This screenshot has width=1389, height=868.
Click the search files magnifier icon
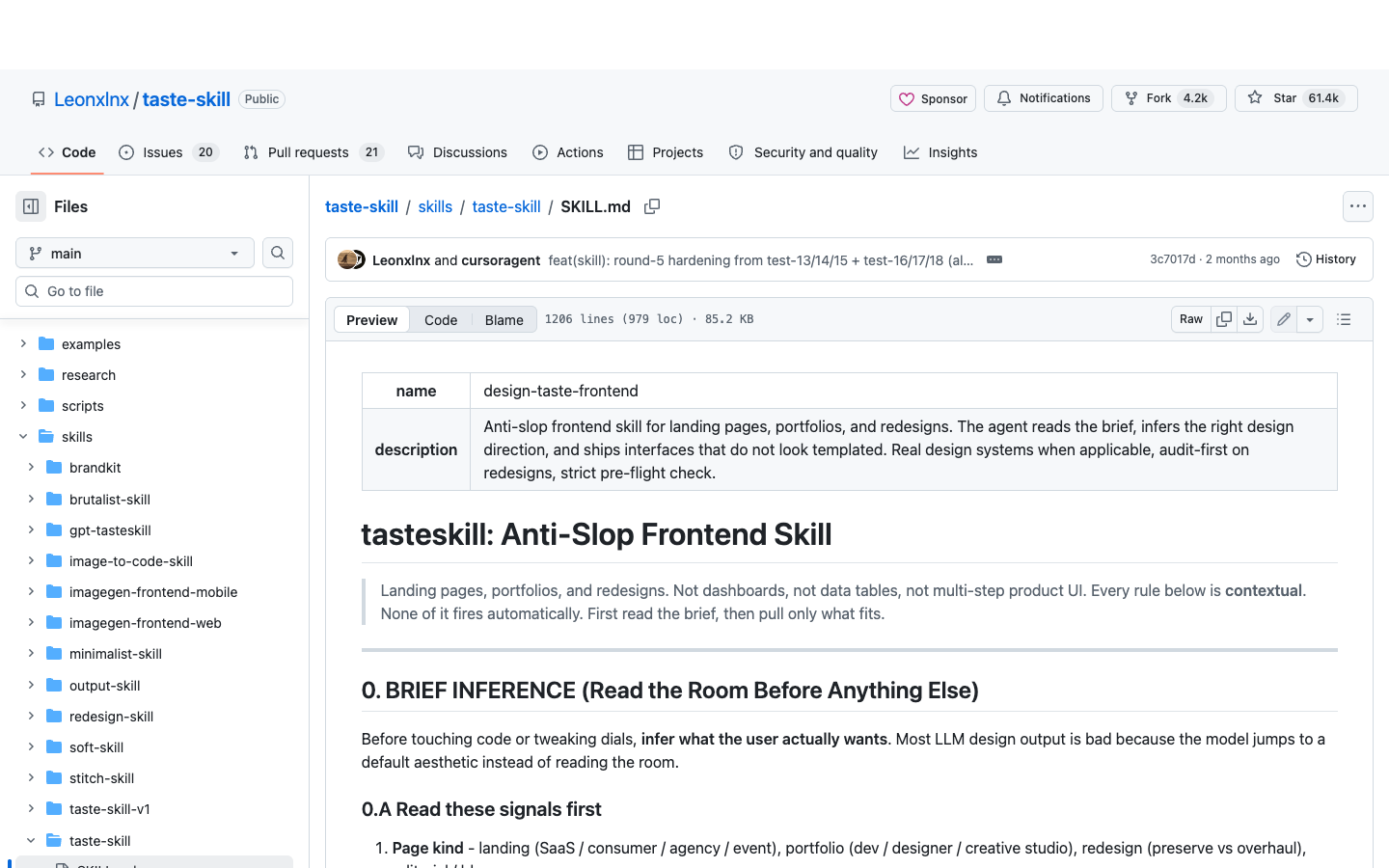point(278,253)
